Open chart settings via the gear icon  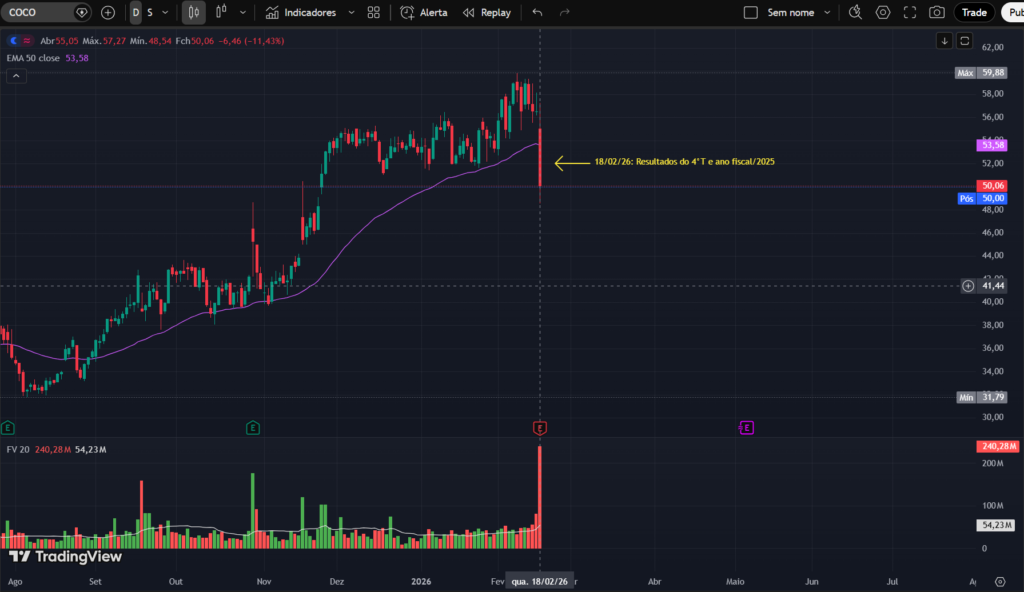click(x=881, y=12)
